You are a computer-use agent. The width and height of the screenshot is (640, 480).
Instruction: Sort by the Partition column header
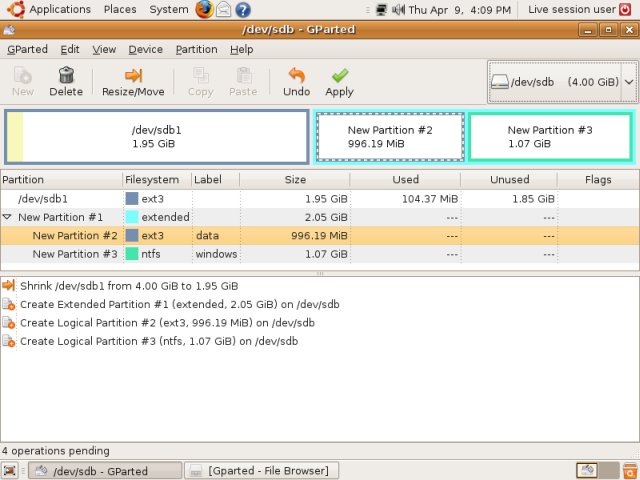coord(62,180)
